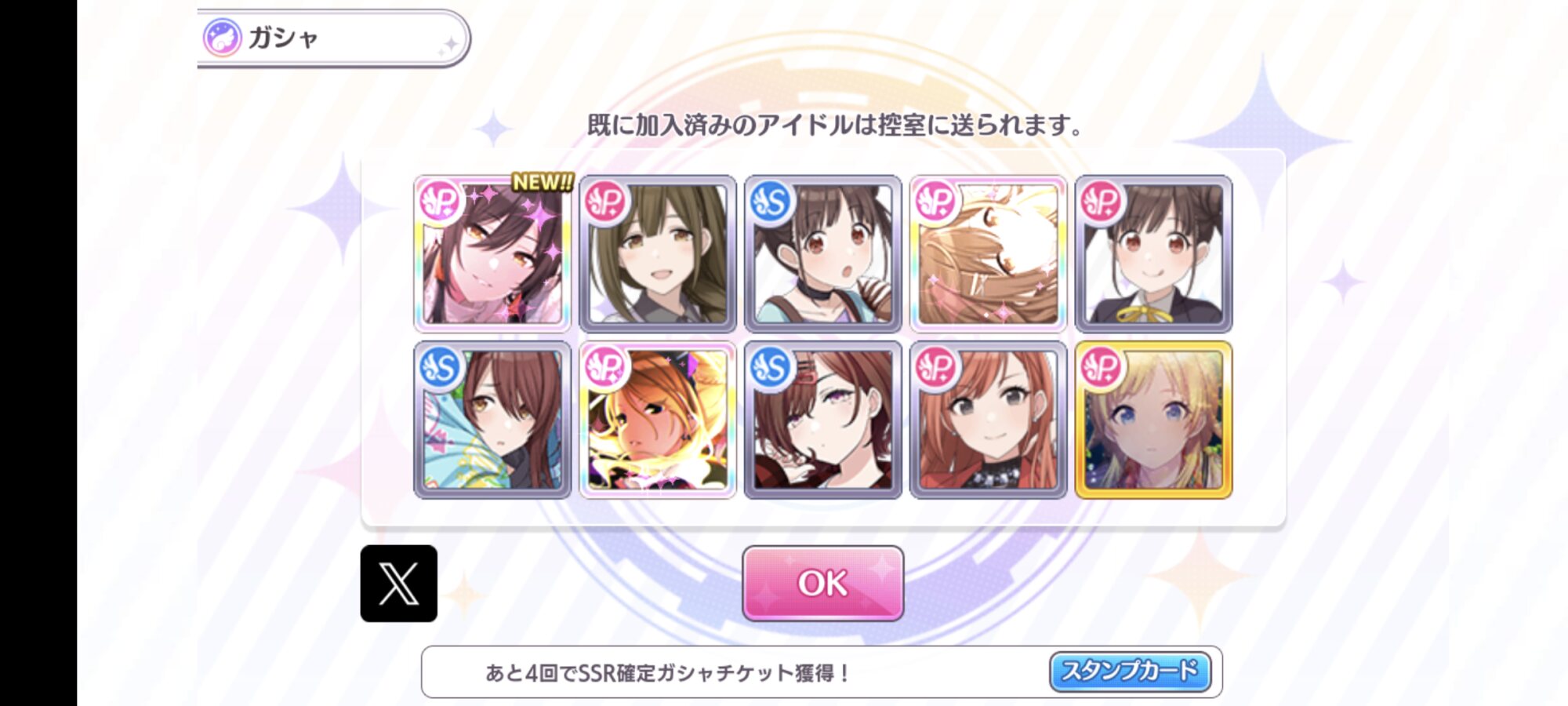Tap the sparkling light-brown hair idol card
The image size is (1568, 706).
coord(988,253)
